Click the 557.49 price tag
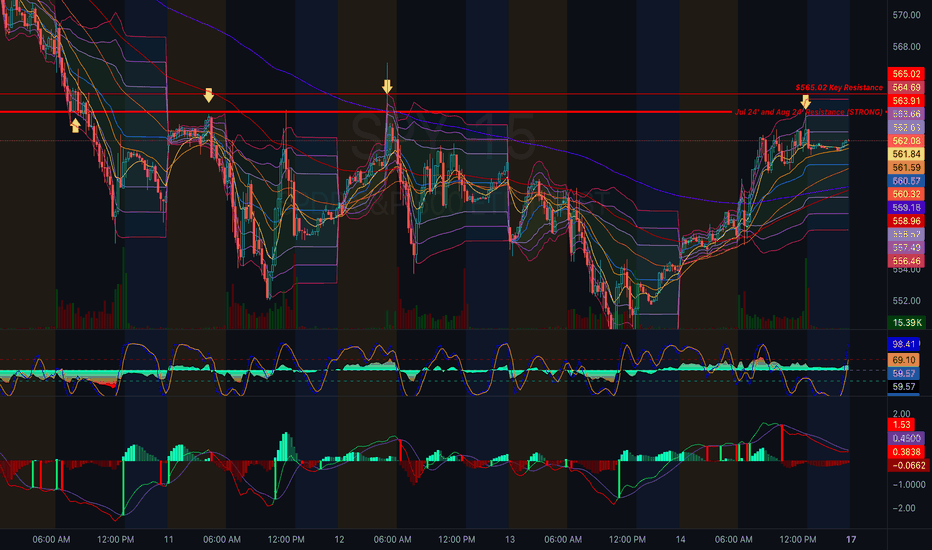 coord(906,247)
